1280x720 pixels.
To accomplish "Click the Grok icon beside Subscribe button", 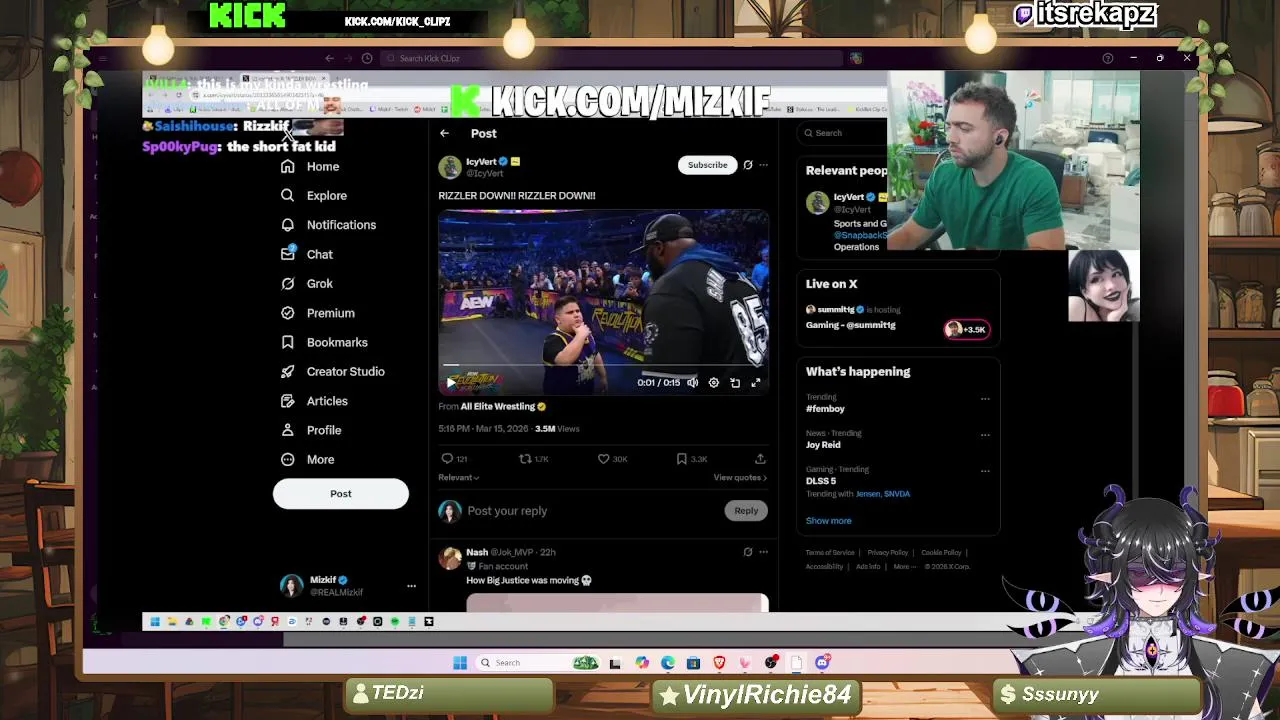I will coord(748,165).
